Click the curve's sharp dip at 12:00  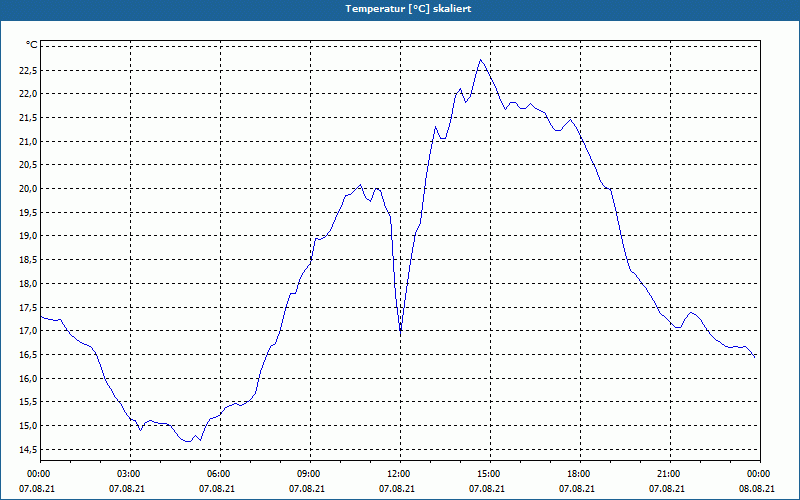click(x=401, y=332)
